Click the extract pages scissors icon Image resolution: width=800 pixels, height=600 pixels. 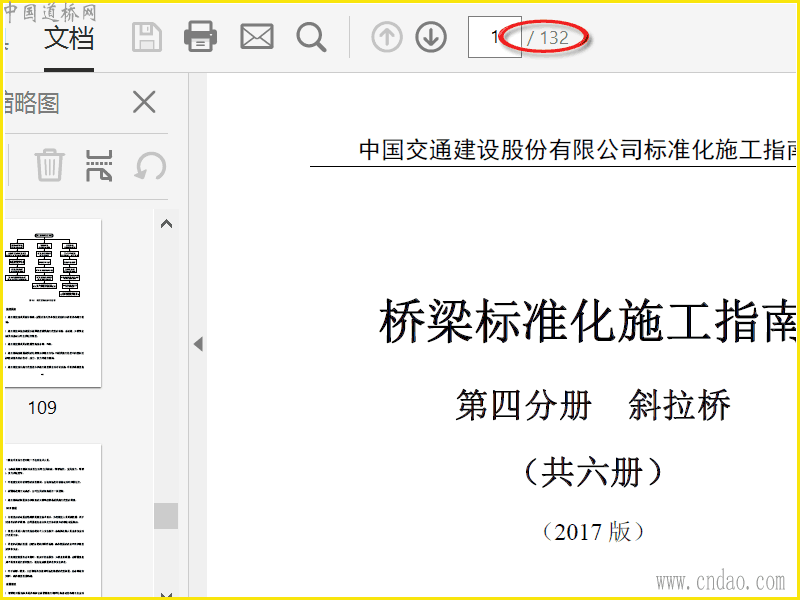coord(99,166)
